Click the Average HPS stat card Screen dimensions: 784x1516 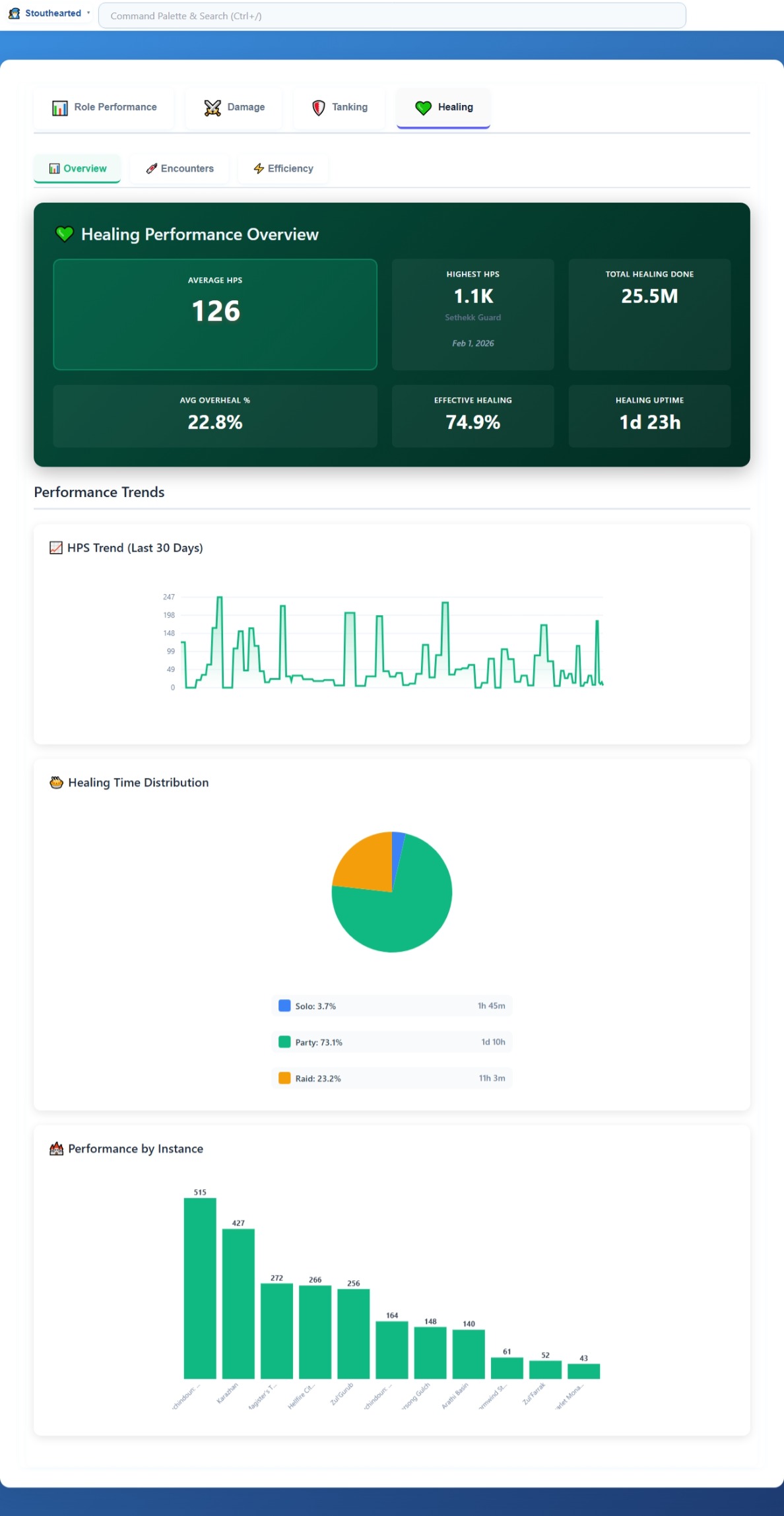click(215, 314)
